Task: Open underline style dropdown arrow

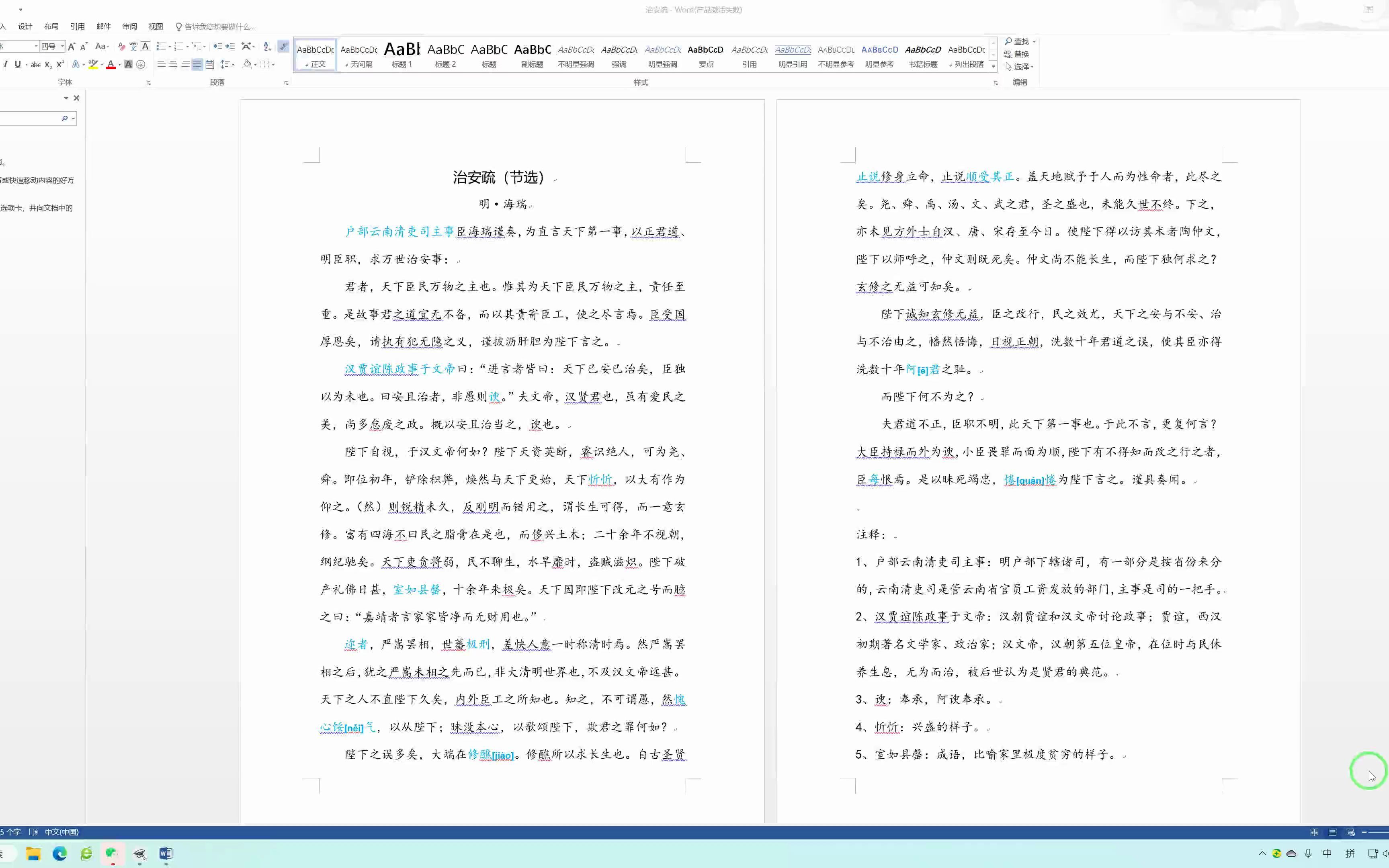Action: tap(27, 64)
